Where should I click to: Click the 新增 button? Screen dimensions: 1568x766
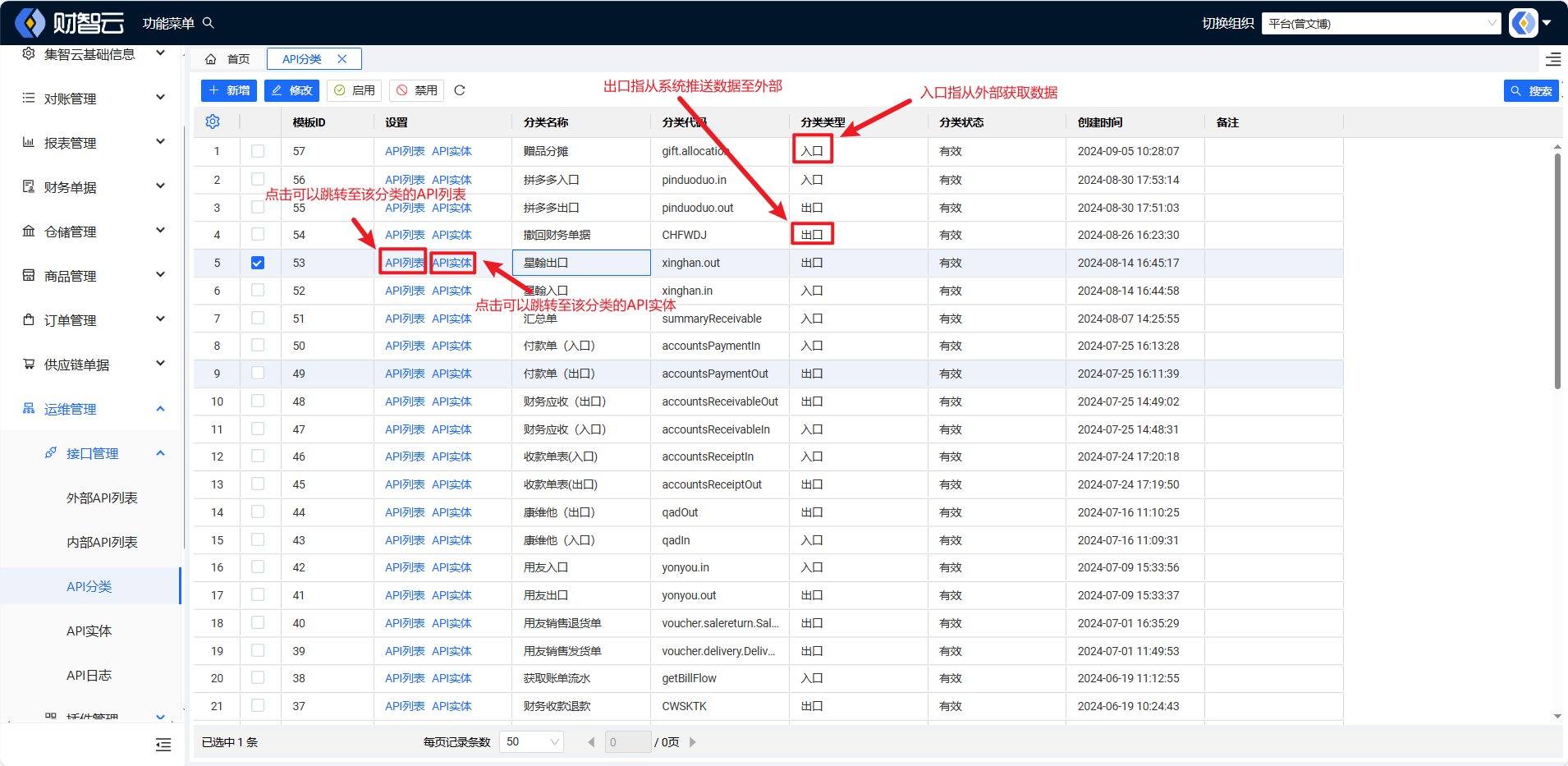click(229, 90)
